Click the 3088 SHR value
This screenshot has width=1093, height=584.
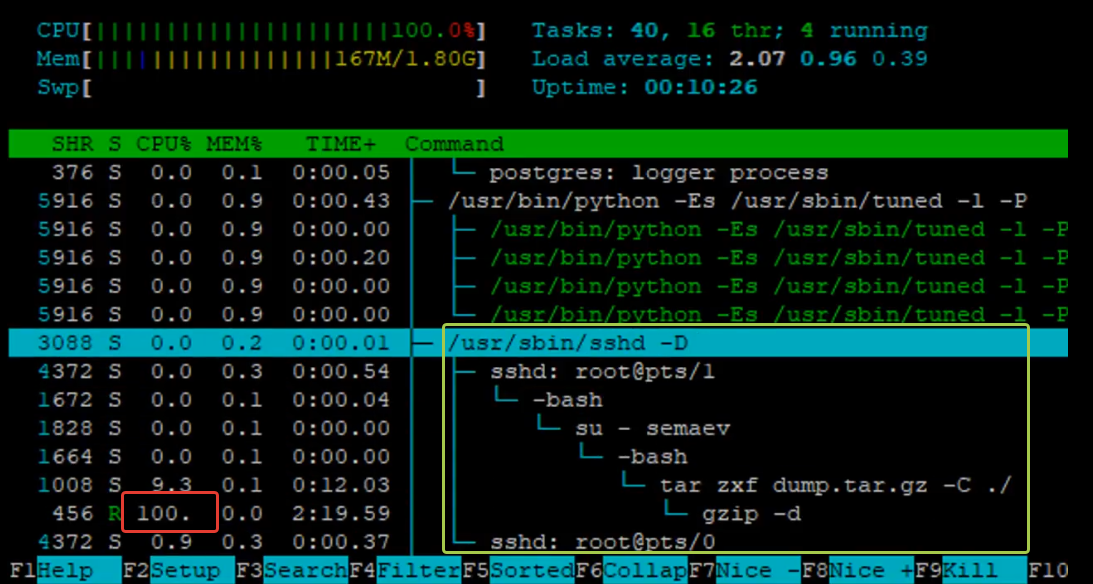click(x=66, y=343)
